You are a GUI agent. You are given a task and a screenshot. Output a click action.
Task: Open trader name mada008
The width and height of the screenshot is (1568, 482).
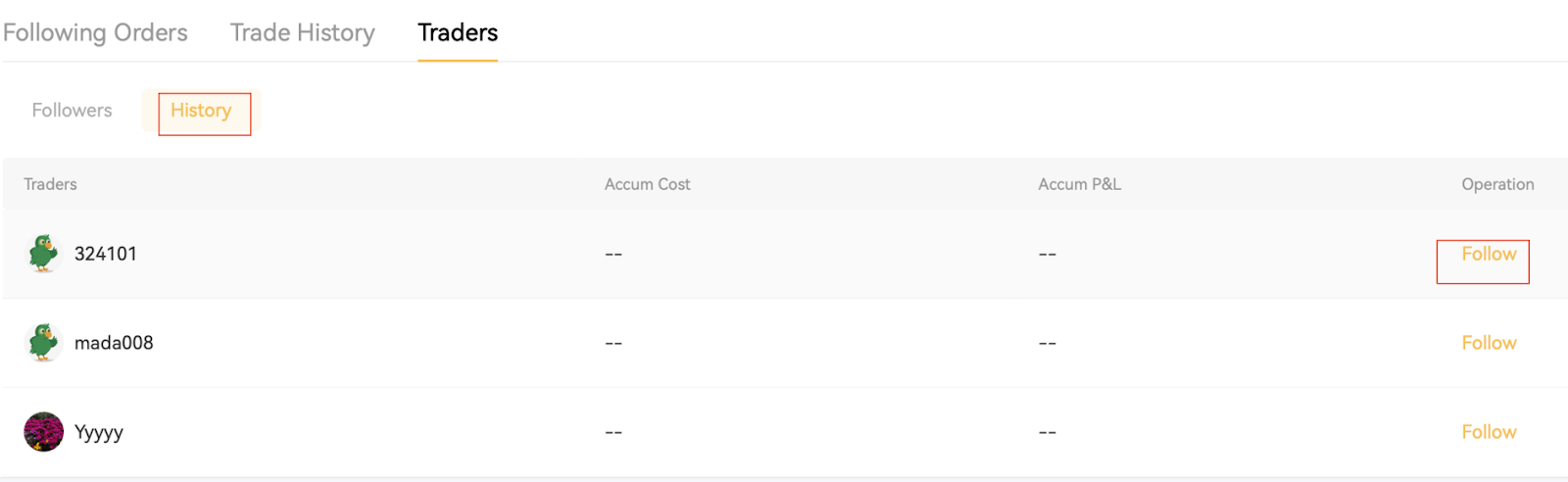[x=114, y=343]
